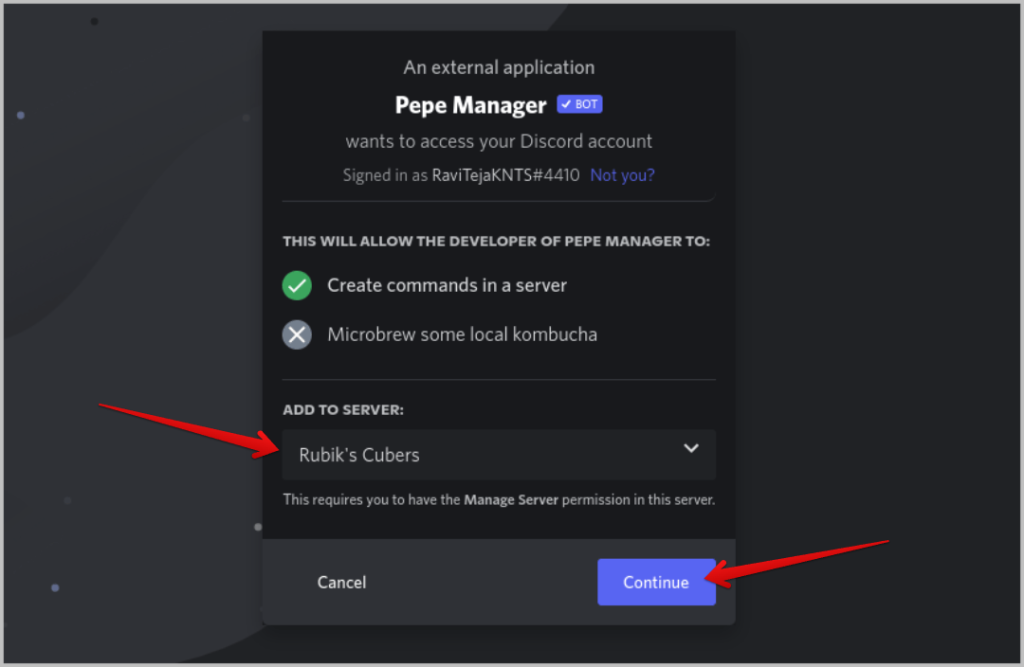
Task: Click 'wants to access your Discord account'
Action: point(499,141)
